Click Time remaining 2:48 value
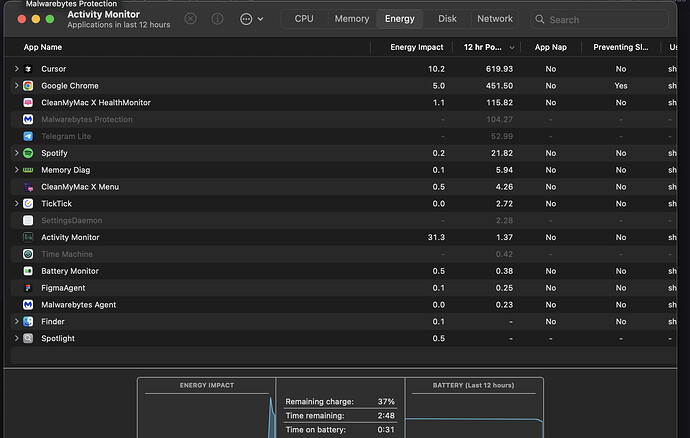690x438 pixels. tap(386, 416)
